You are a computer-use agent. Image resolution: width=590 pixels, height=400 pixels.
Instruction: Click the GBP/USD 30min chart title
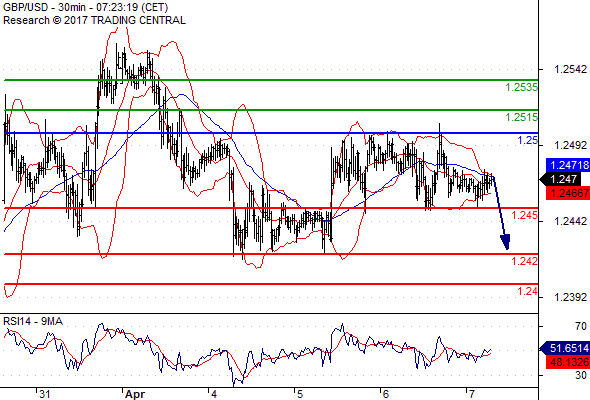(x=85, y=7)
